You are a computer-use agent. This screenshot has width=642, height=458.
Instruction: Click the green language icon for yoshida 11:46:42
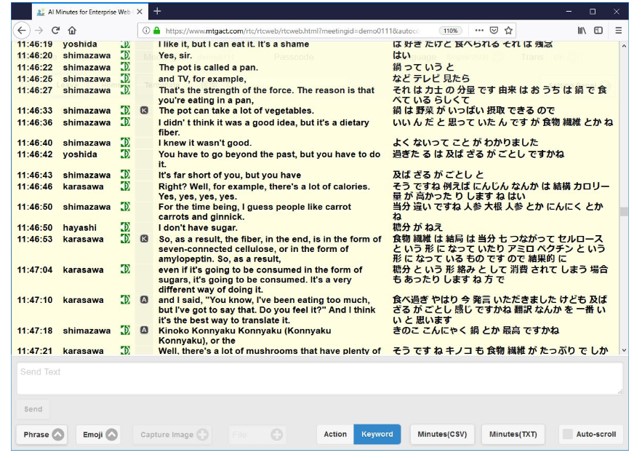[x=125, y=154]
